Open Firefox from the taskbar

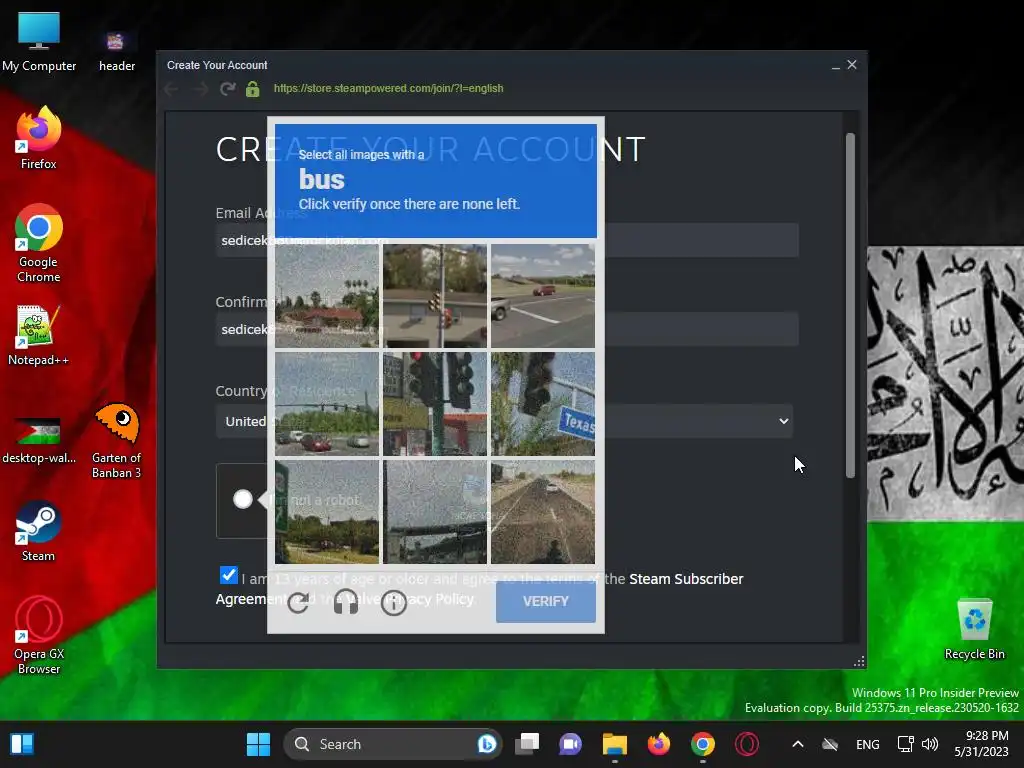(658, 744)
